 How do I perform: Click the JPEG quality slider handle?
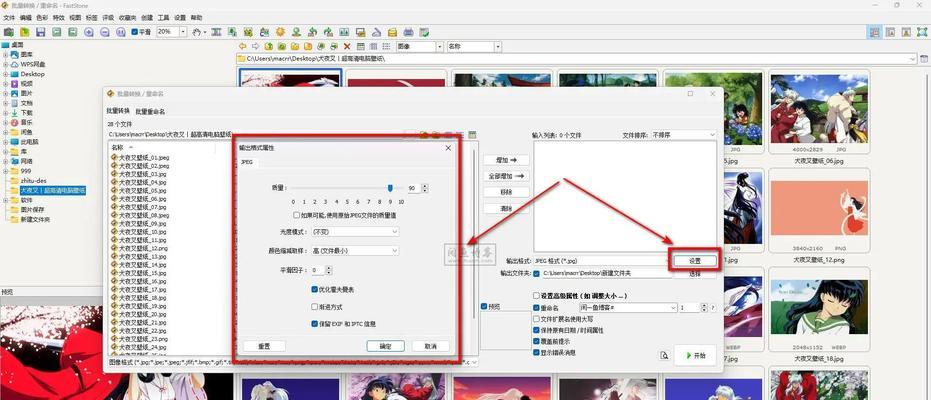(x=390, y=188)
